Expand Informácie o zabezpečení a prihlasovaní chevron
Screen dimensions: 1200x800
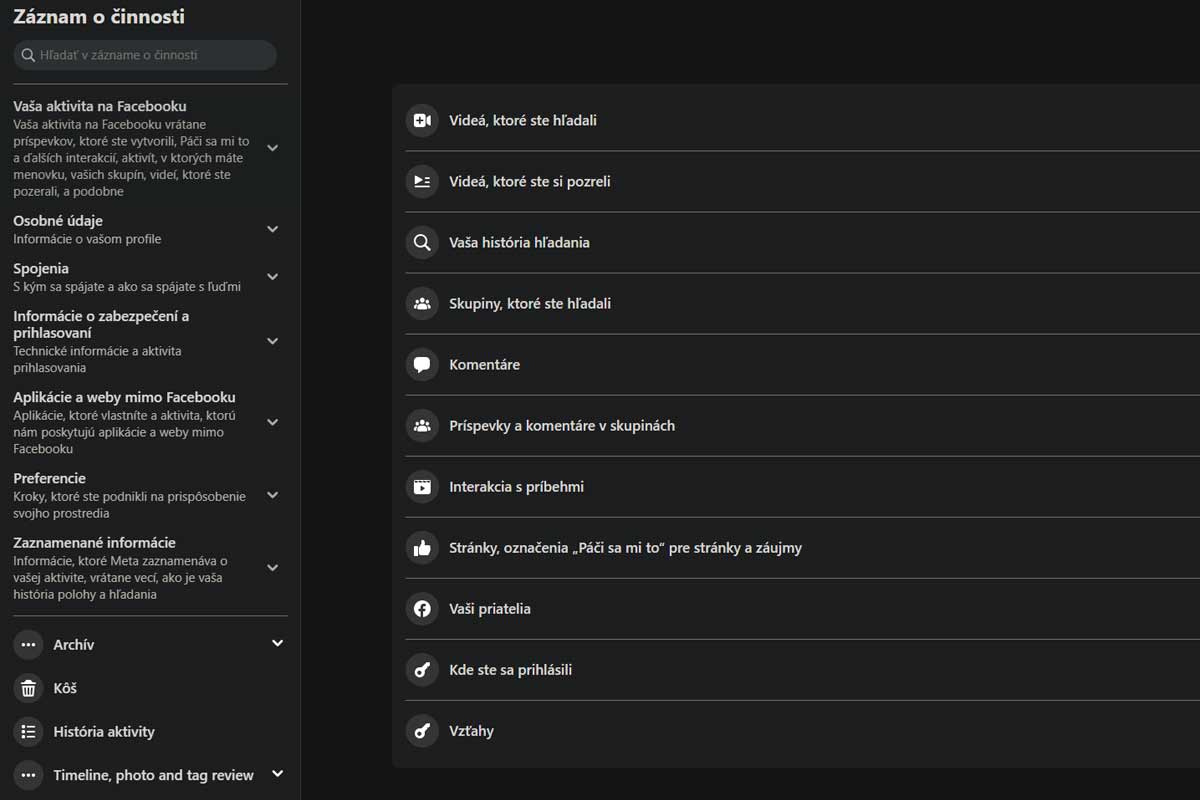272,341
